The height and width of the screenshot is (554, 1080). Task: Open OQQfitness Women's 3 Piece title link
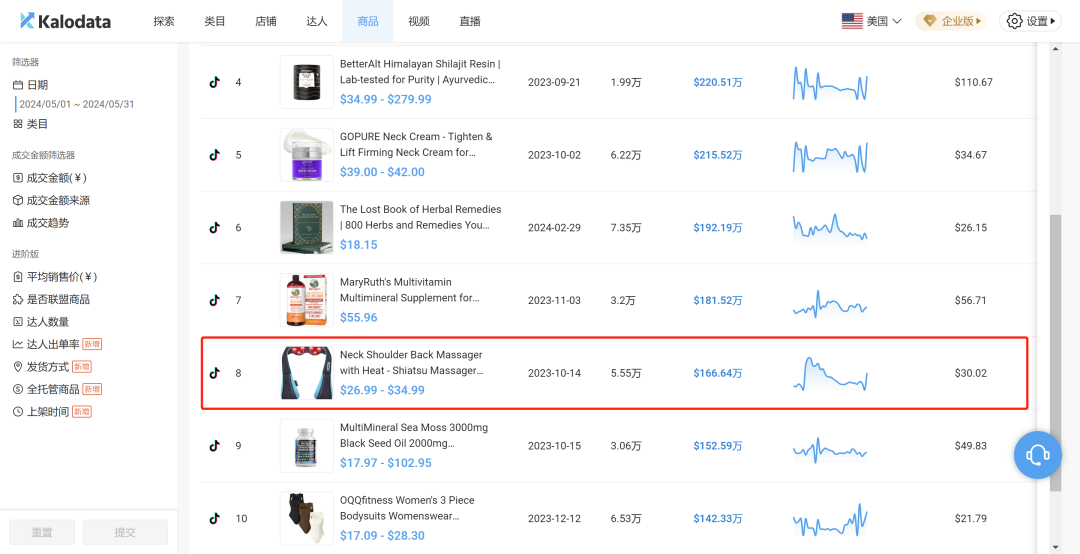pos(408,508)
